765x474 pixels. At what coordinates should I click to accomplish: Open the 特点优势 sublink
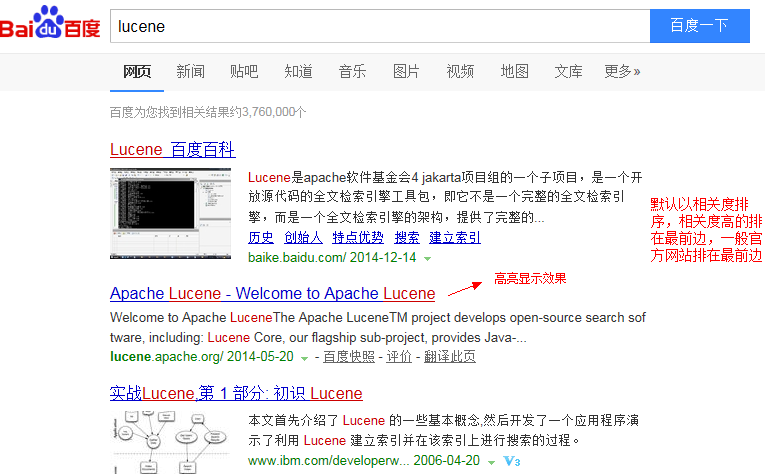pyautogui.click(x=358, y=237)
